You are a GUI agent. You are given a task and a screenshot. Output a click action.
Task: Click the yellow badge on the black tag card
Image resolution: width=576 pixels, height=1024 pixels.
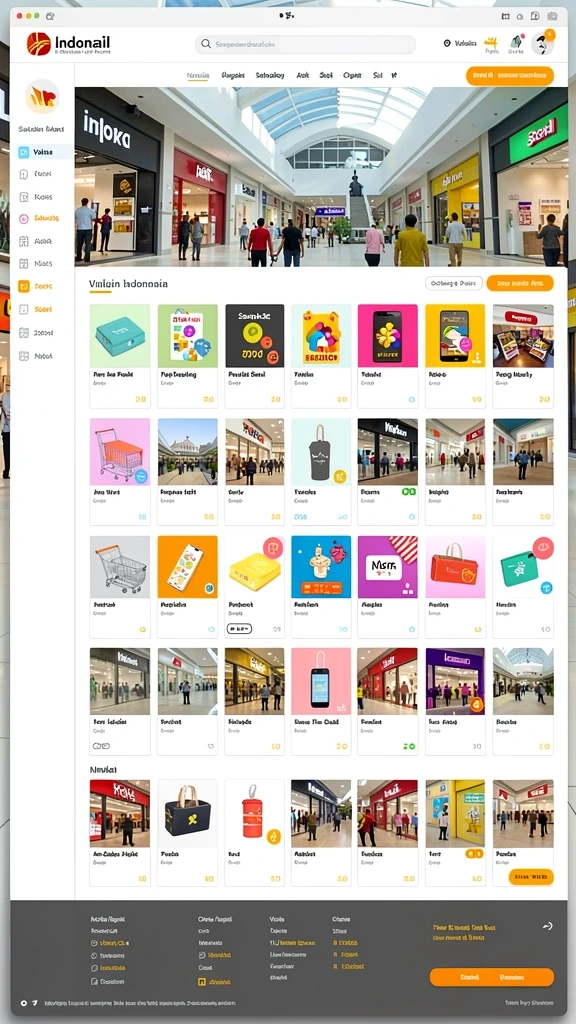click(340, 477)
